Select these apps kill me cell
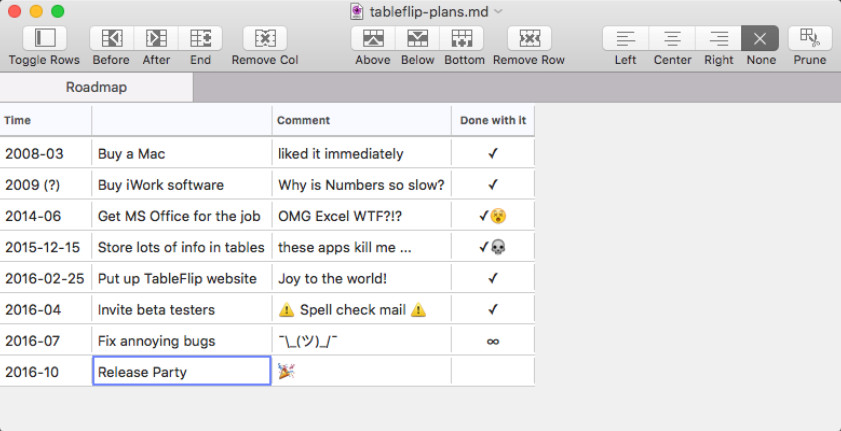 (x=362, y=247)
